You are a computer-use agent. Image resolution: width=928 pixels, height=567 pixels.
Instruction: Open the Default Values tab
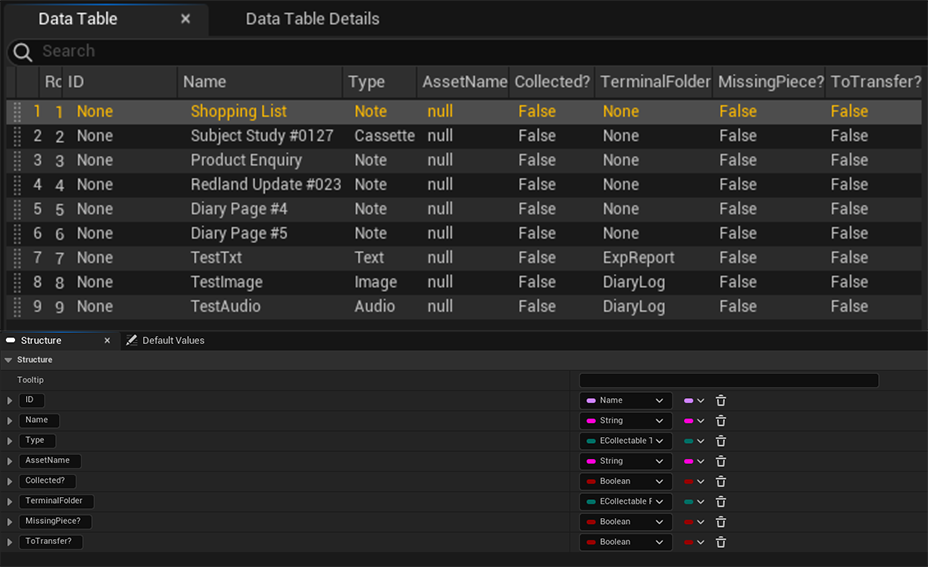click(x=172, y=341)
